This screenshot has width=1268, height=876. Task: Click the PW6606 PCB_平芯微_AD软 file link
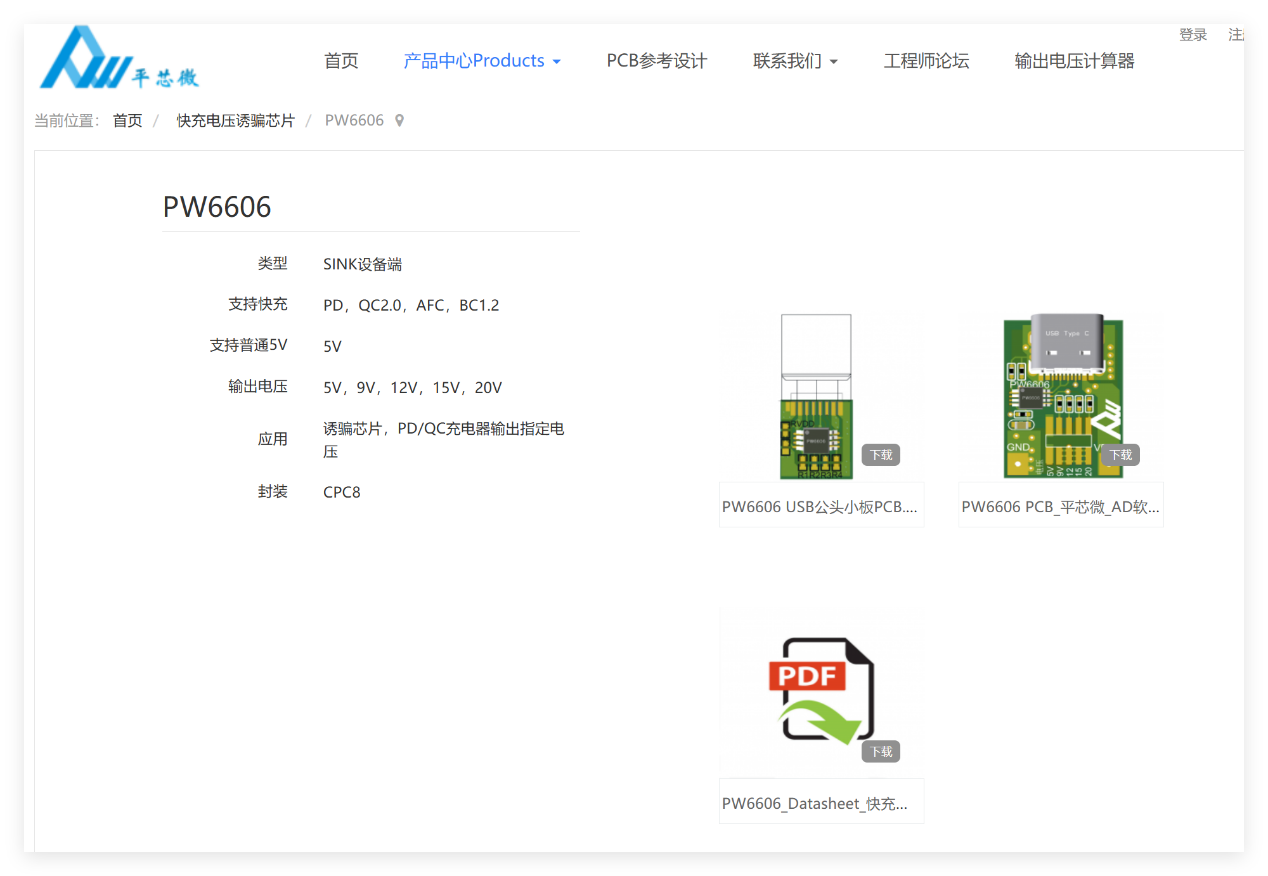(1060, 505)
